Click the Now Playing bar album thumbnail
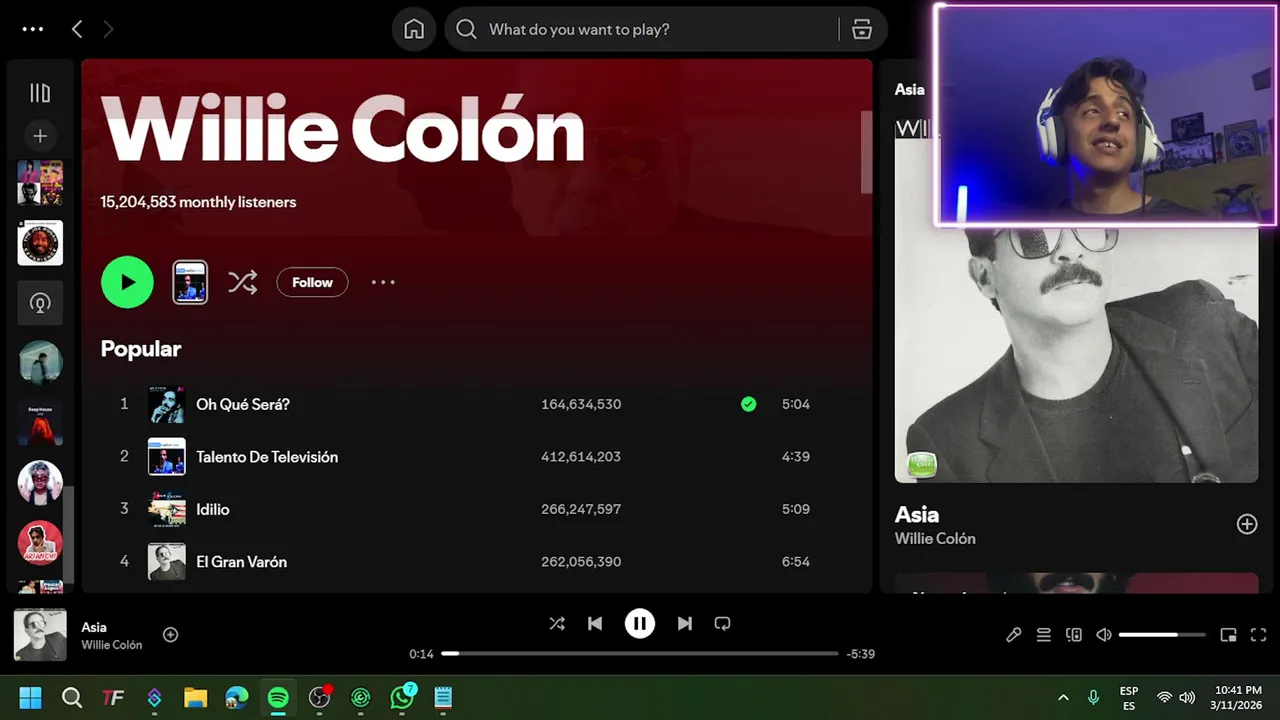This screenshot has height=720, width=1280. tap(40, 635)
